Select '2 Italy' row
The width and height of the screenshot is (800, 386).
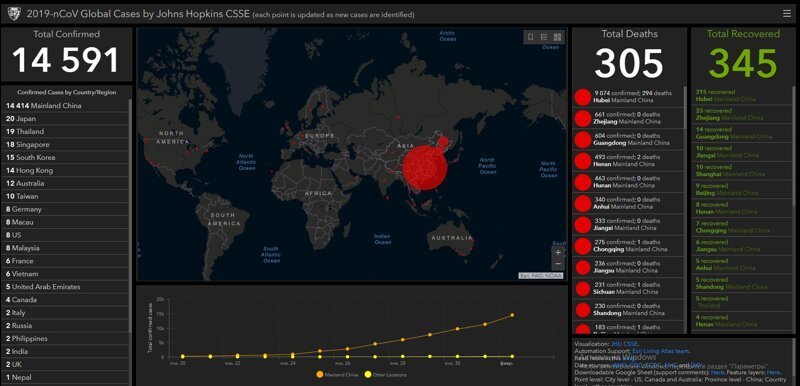[65, 313]
